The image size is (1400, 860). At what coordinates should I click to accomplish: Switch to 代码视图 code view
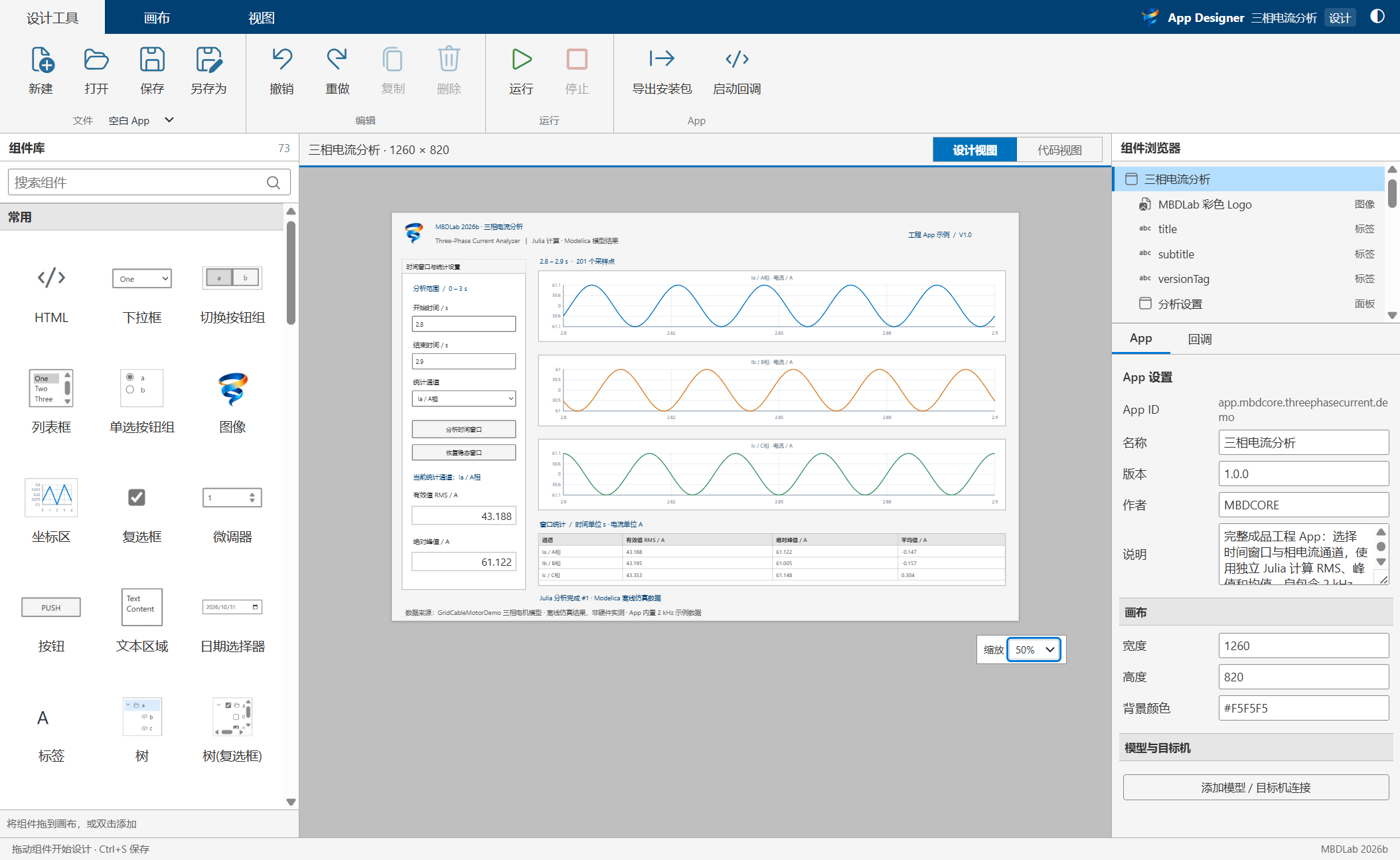1059,150
